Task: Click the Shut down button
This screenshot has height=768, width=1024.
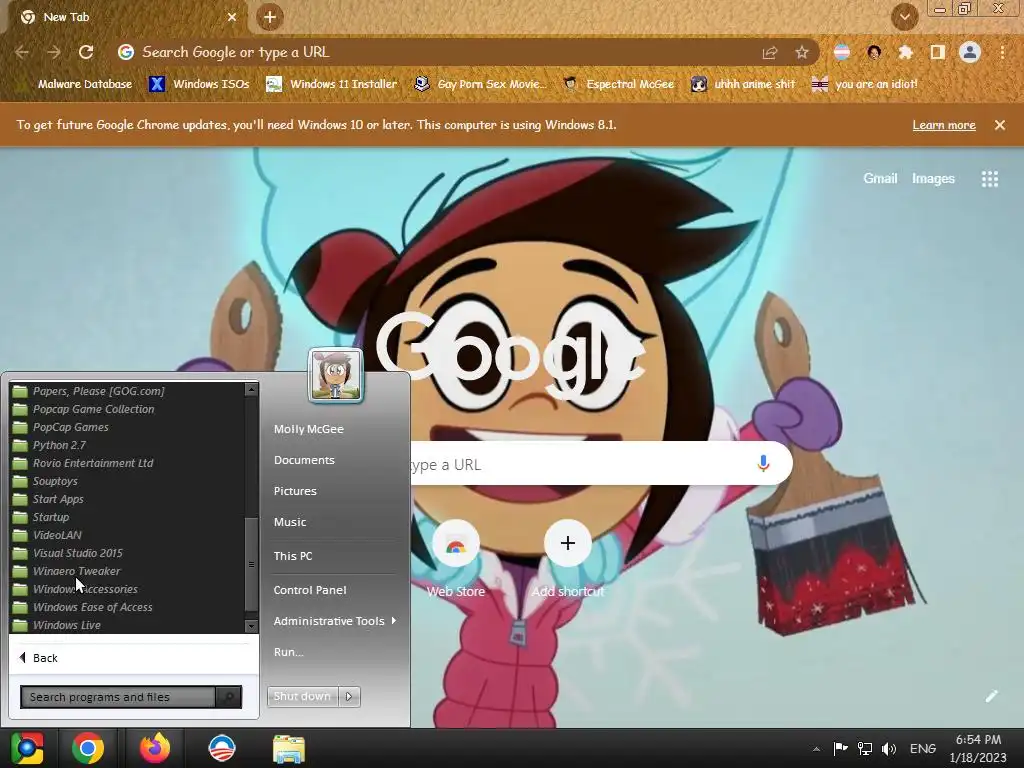Action: point(302,696)
